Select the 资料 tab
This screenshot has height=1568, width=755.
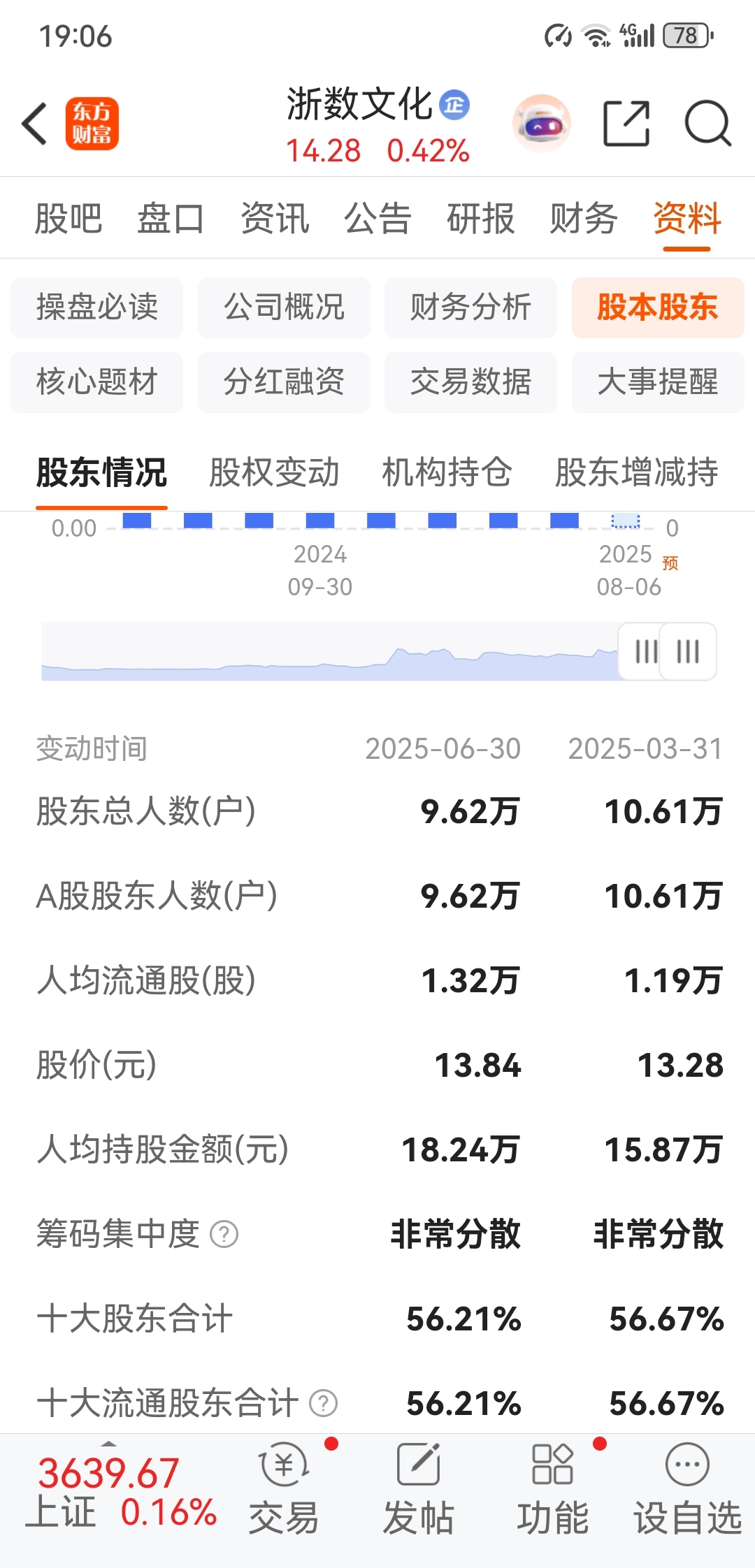[687, 219]
